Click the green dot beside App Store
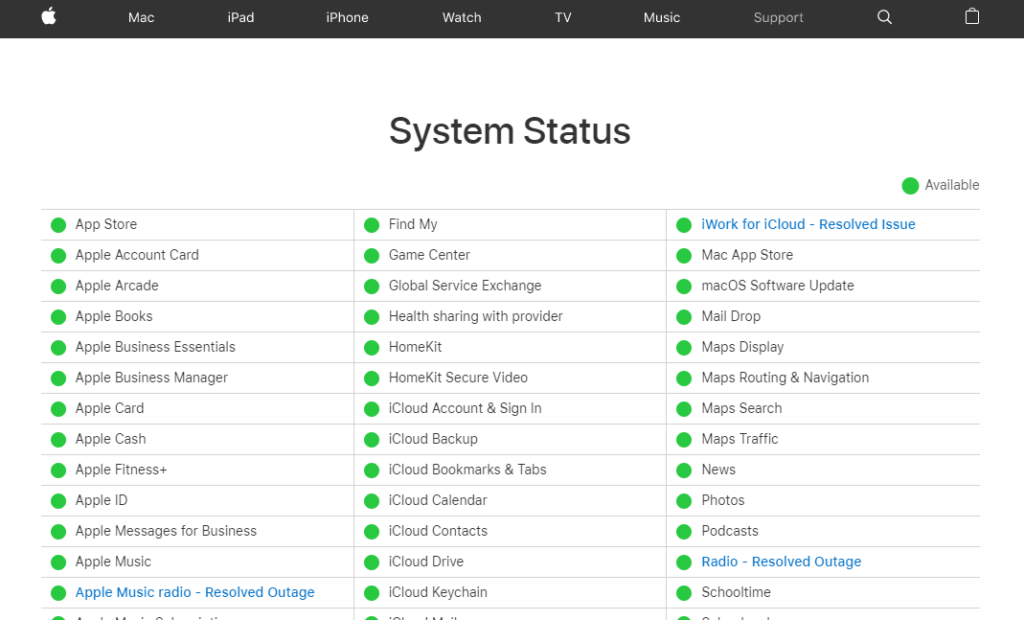Screen dimensions: 1024x620 coord(58,225)
